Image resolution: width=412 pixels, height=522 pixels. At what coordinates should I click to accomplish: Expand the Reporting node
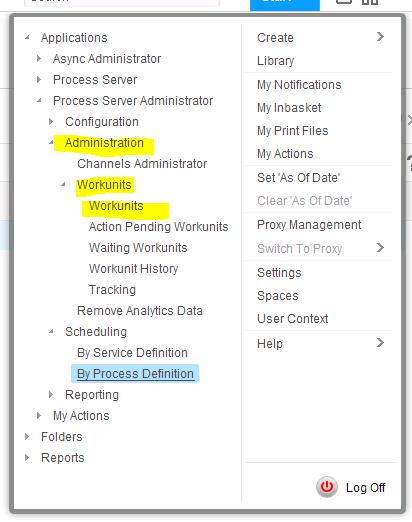pyautogui.click(x=51, y=395)
